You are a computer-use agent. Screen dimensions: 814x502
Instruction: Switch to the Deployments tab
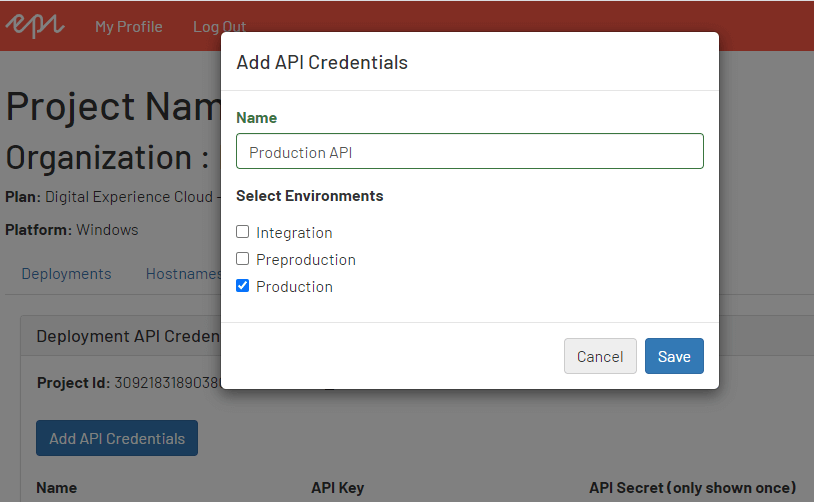tap(66, 273)
